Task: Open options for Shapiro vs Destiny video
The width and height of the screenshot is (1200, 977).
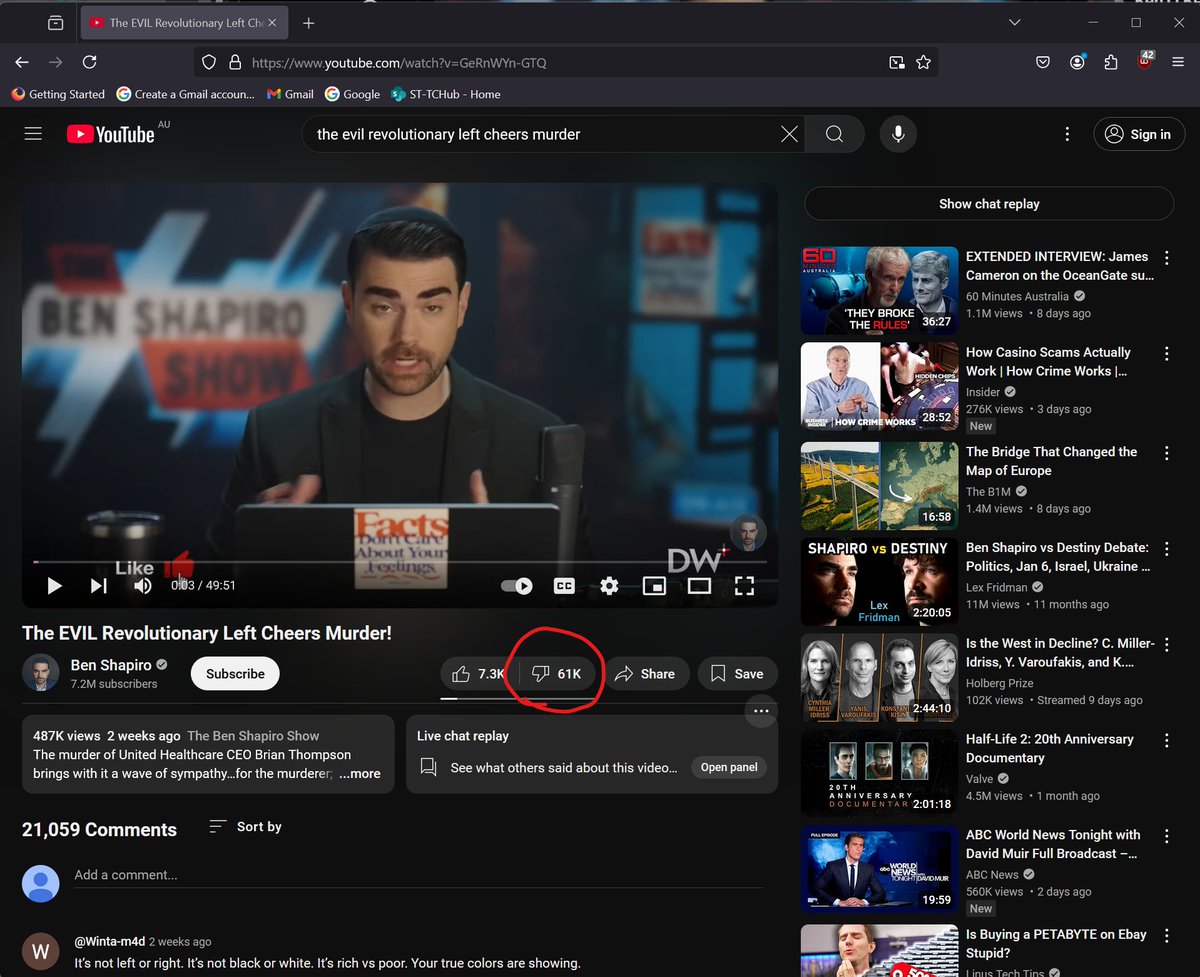Action: (1166, 549)
